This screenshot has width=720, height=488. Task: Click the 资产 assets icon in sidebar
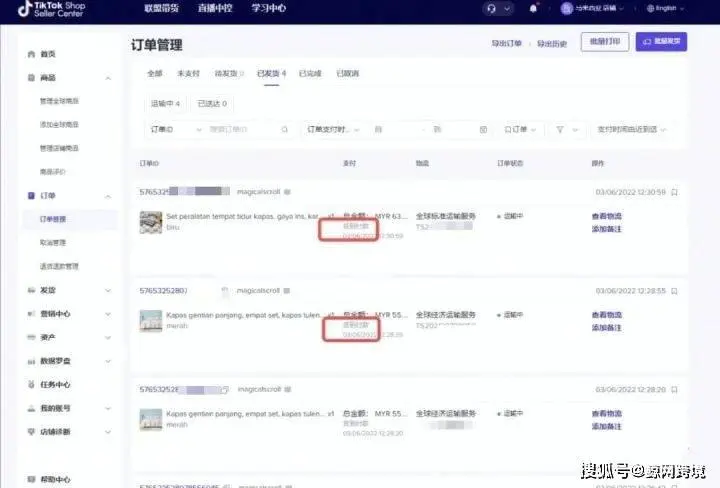click(31, 337)
